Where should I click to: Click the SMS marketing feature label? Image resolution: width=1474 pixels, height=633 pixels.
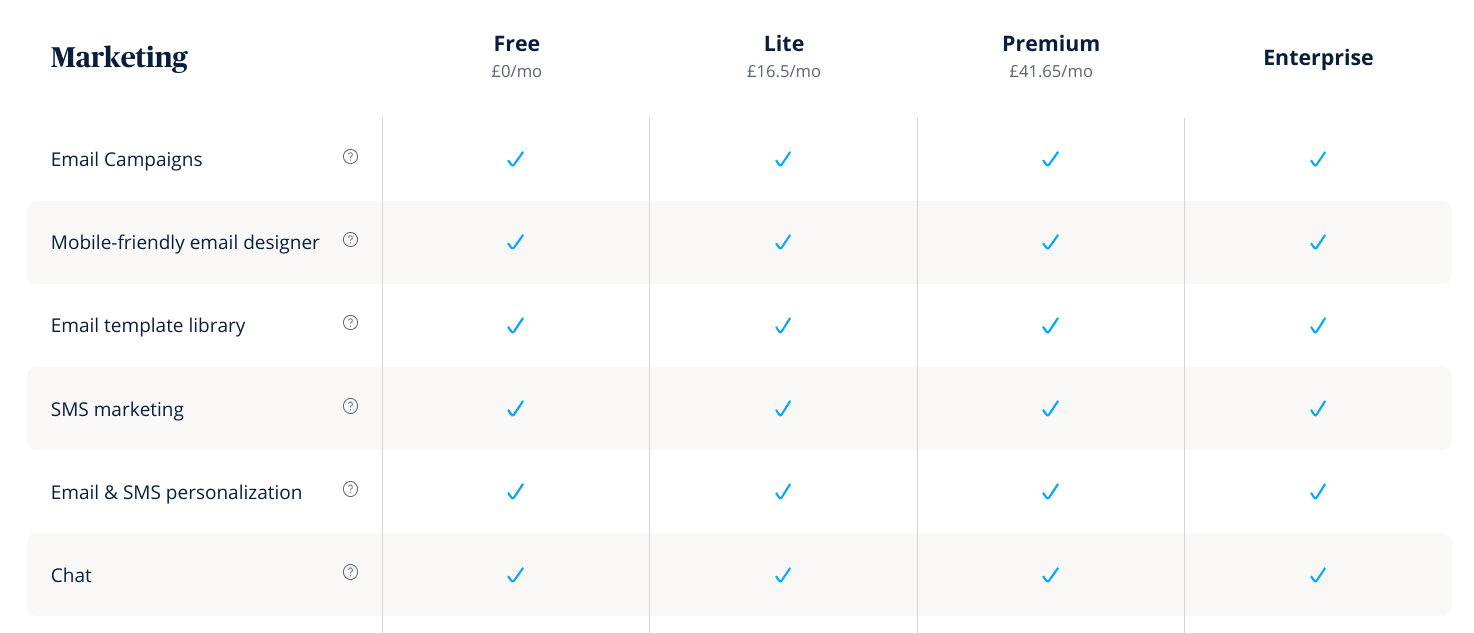tap(118, 409)
